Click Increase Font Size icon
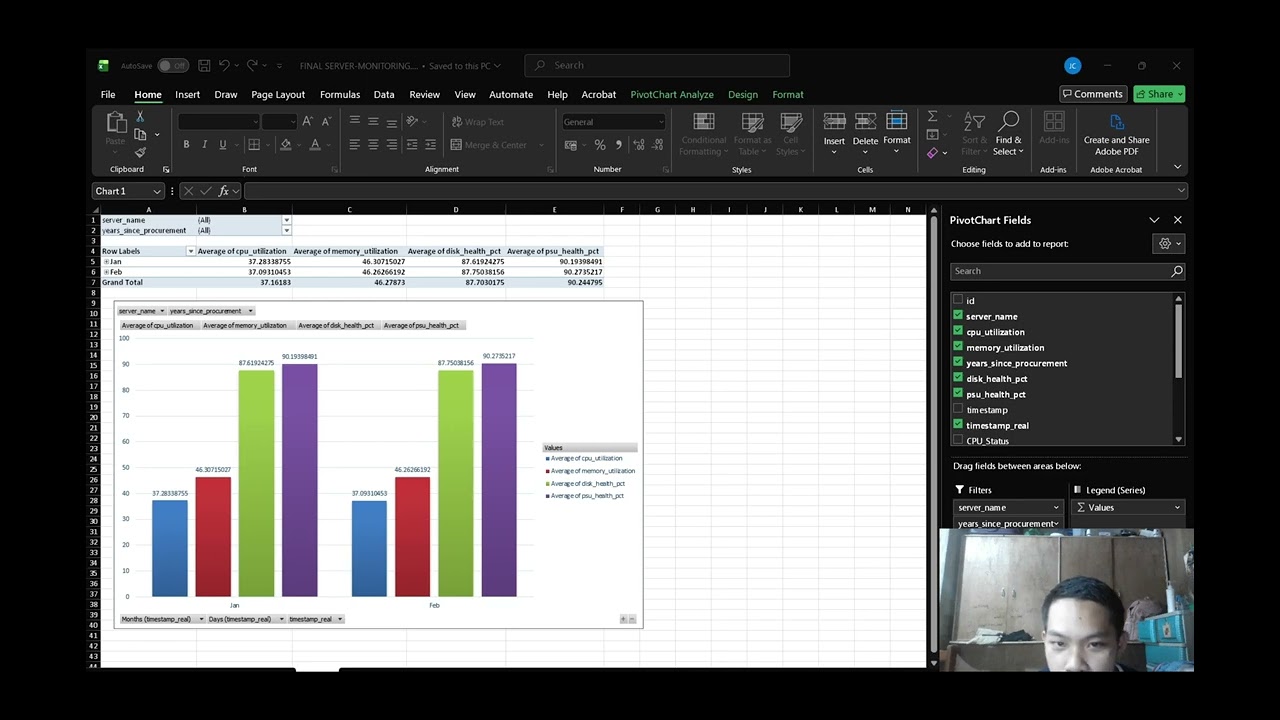 point(307,122)
